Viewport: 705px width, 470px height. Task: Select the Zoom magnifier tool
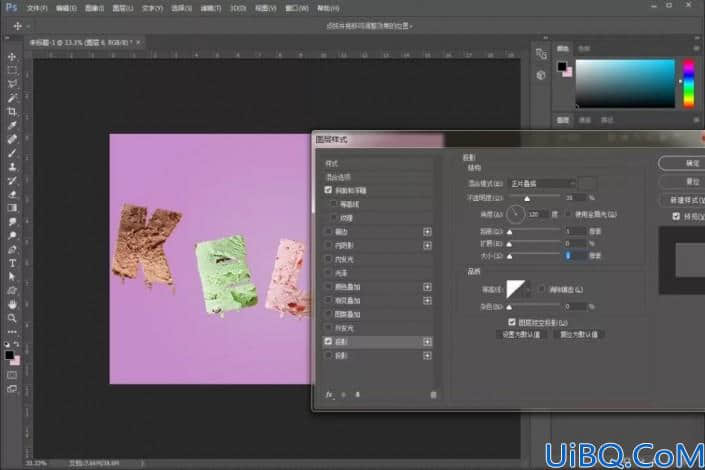pos(12,318)
